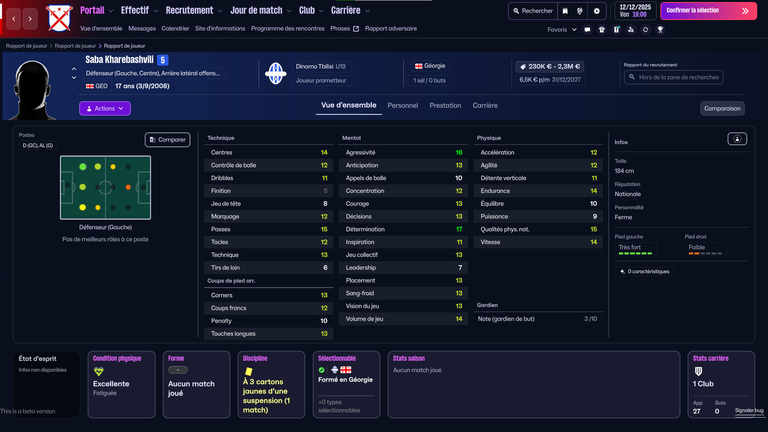Switch to the Personnel tab
The image size is (768, 432).
click(x=403, y=105)
